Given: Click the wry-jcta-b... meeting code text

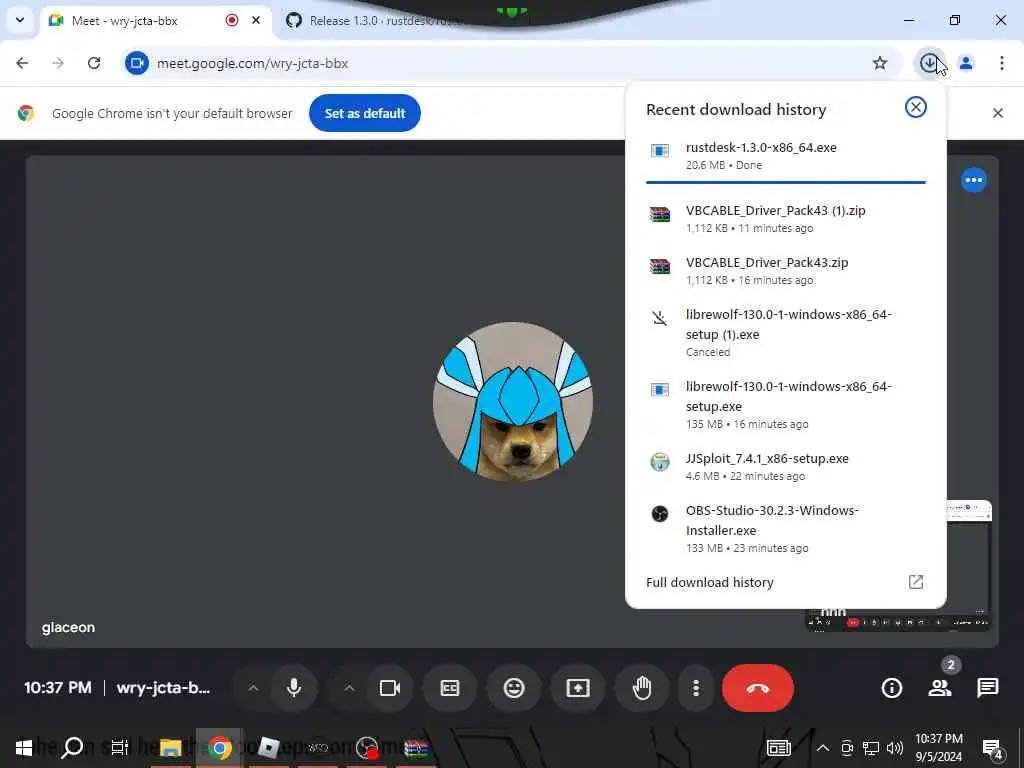Looking at the screenshot, I should [163, 688].
